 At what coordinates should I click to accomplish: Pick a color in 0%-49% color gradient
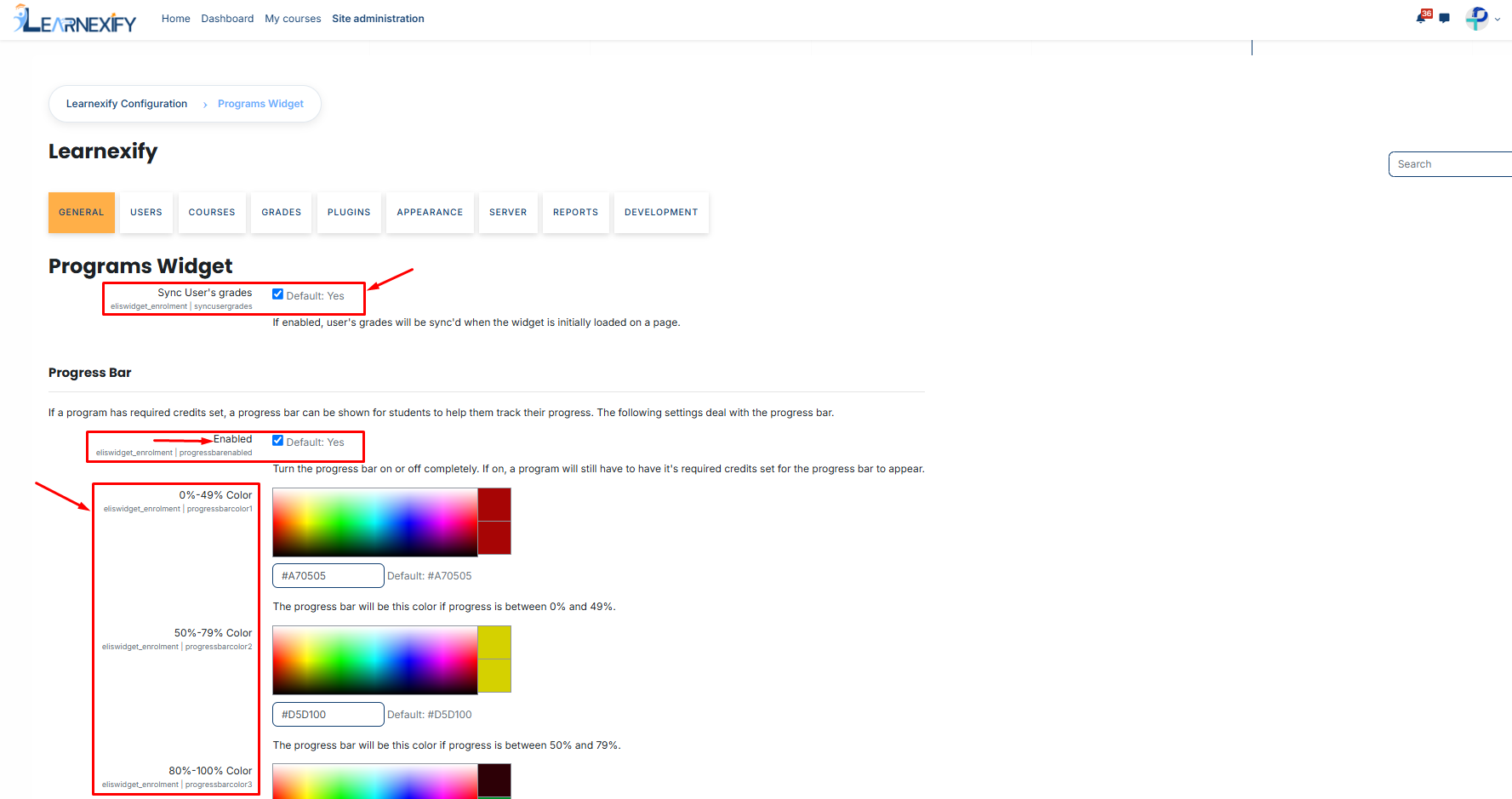coord(375,522)
